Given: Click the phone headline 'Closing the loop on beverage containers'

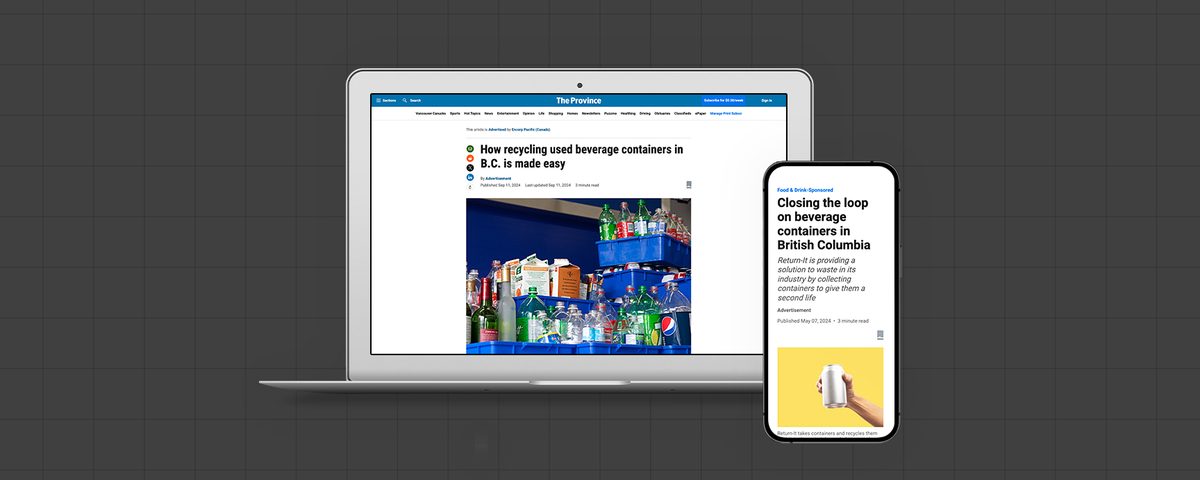Looking at the screenshot, I should click(824, 223).
